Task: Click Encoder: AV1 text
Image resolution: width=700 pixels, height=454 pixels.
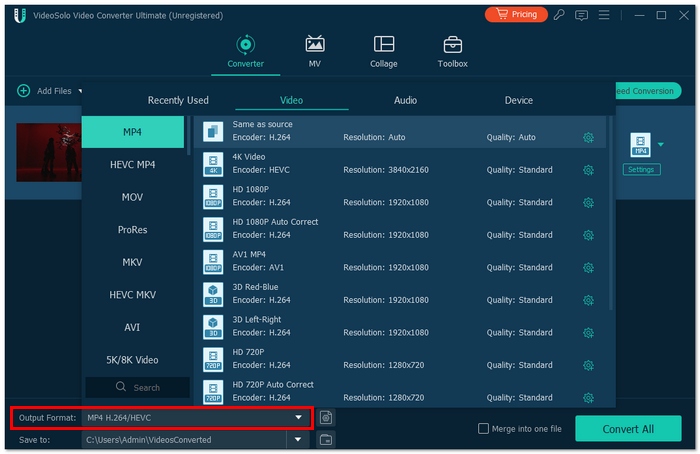Action: [x=258, y=267]
